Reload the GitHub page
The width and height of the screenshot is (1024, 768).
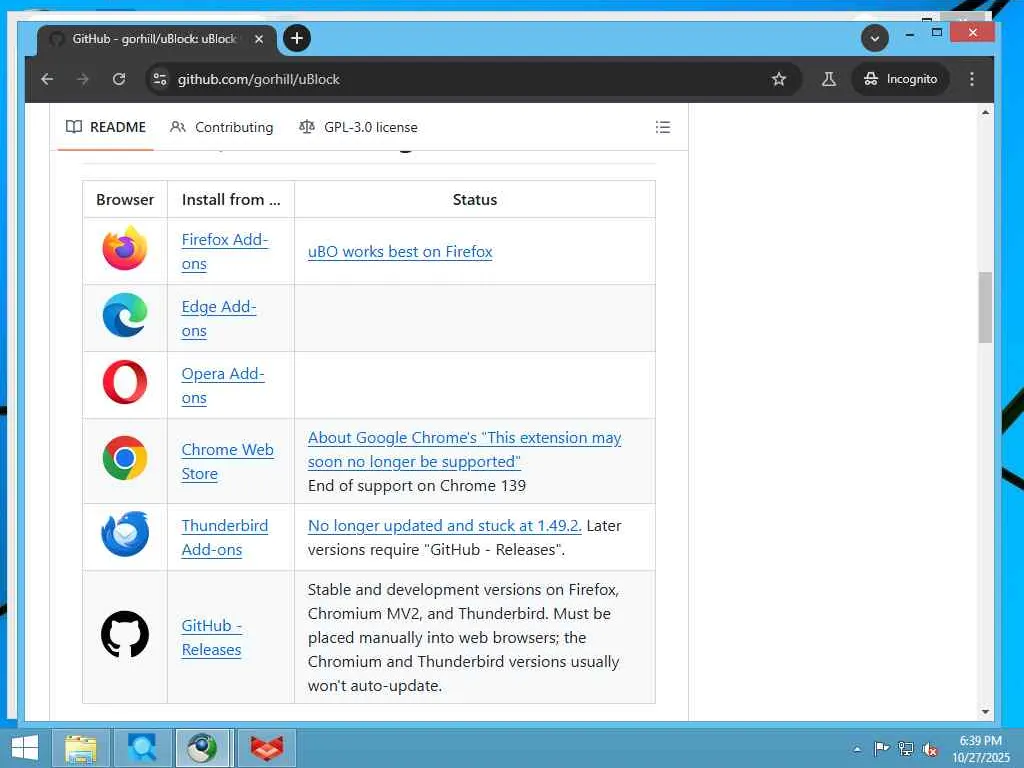(x=119, y=79)
